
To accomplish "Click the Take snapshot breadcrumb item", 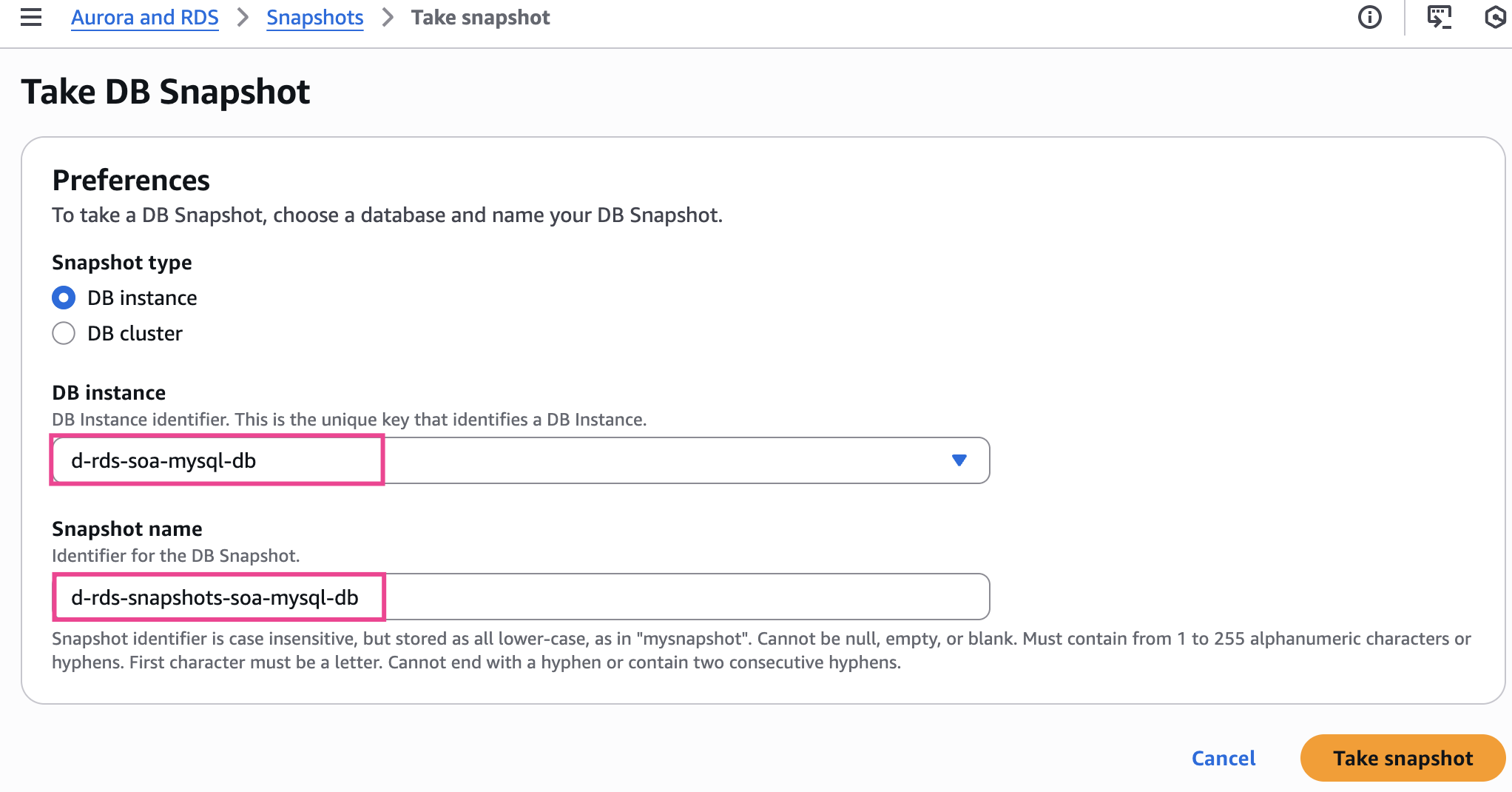I will point(480,17).
